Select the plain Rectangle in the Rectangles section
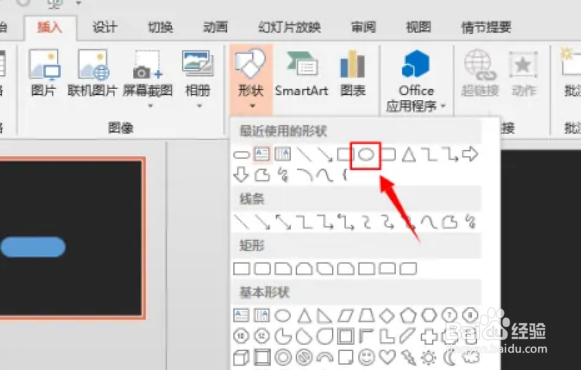The image size is (581, 370). (x=242, y=269)
